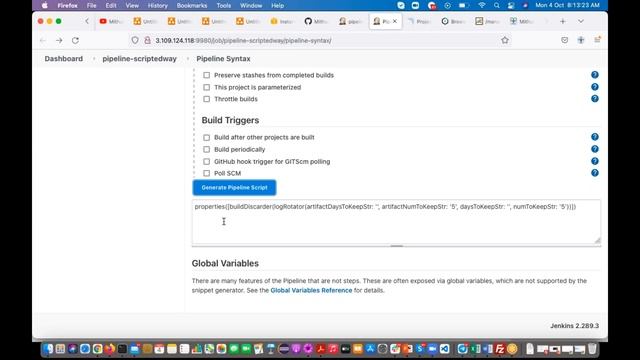Launch Firefox from the dock
The height and width of the screenshot is (360, 640).
(x=109, y=349)
